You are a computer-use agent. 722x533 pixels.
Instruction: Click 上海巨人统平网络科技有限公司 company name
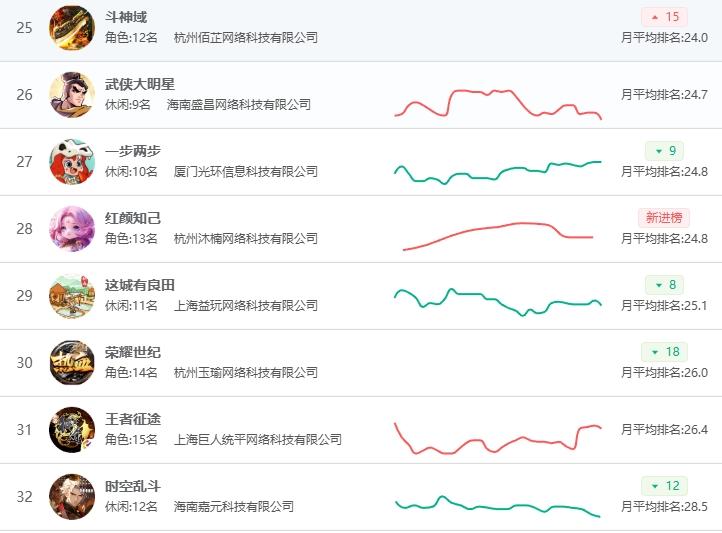click(258, 439)
